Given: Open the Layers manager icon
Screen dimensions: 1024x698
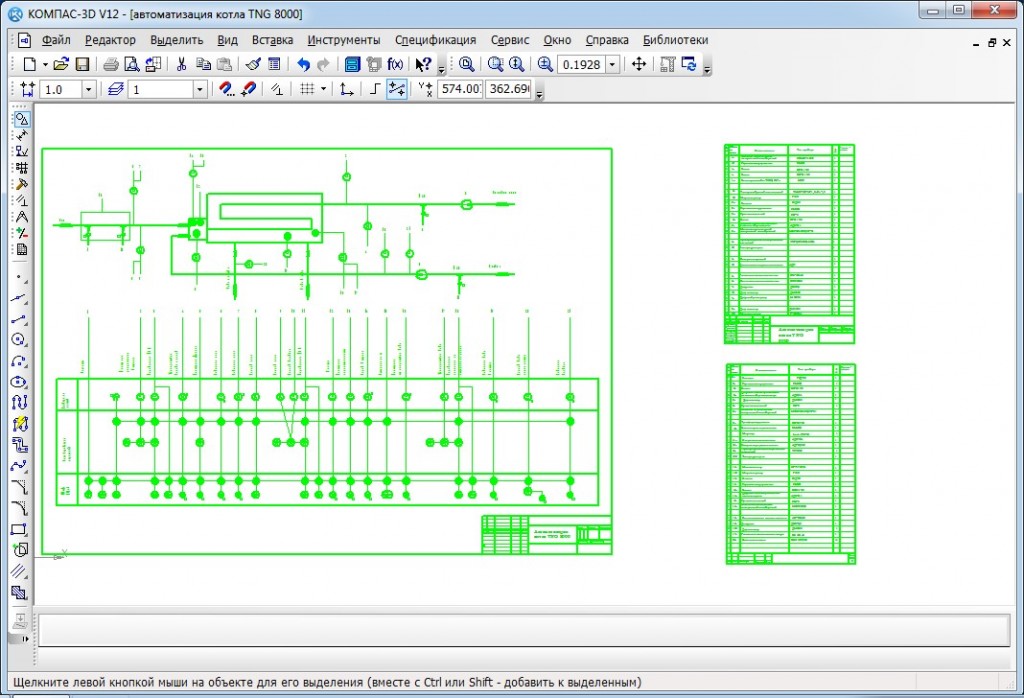Looking at the screenshot, I should click(116, 89).
